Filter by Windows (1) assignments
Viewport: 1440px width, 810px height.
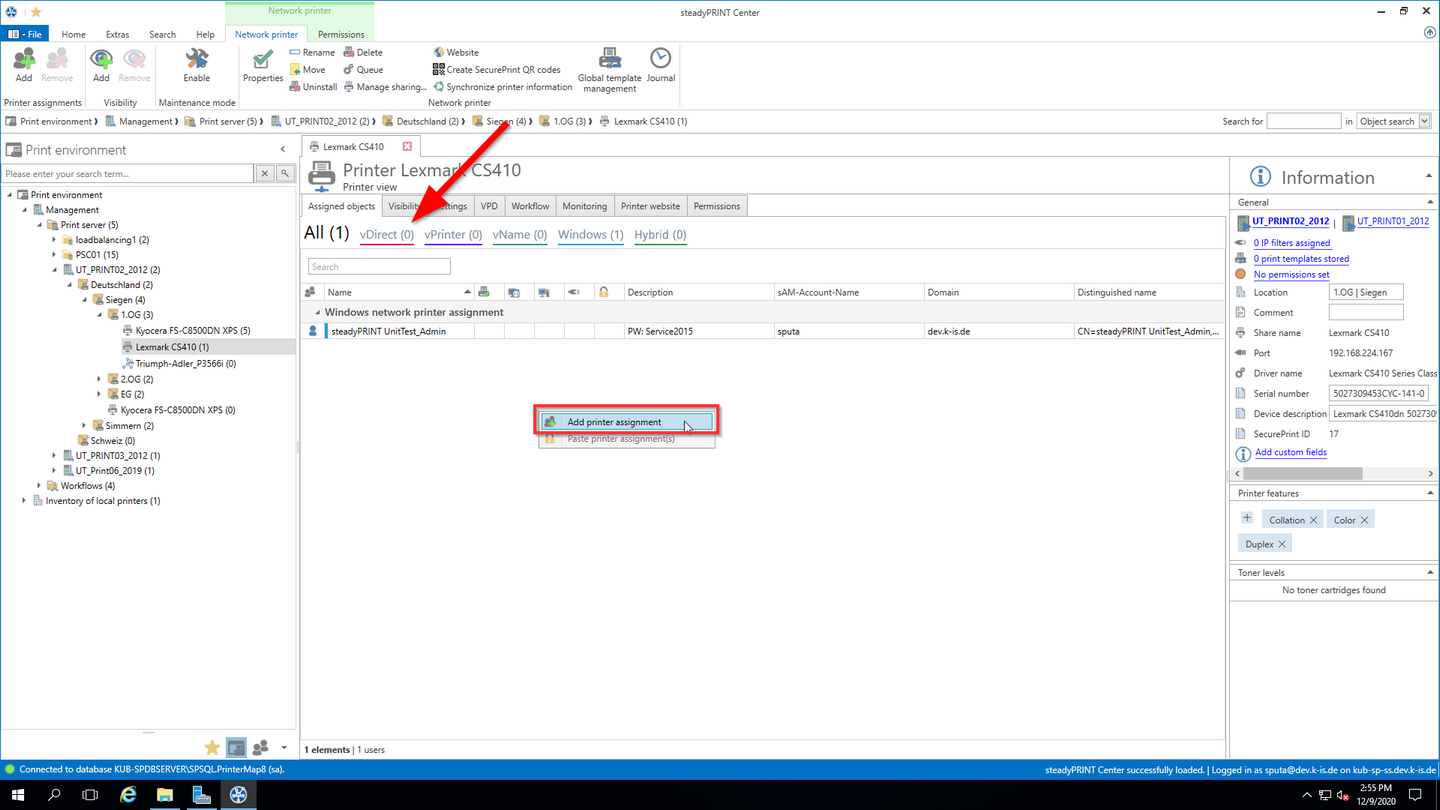coord(590,235)
